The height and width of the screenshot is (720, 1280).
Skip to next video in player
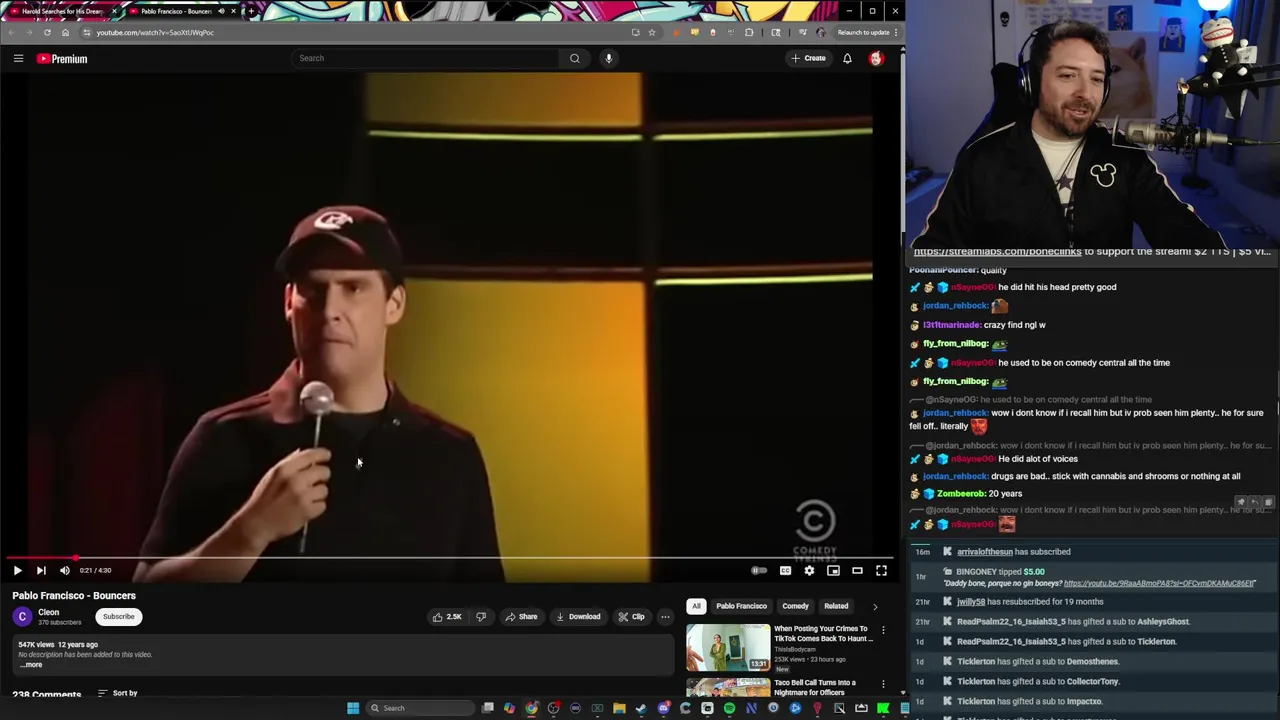41,570
